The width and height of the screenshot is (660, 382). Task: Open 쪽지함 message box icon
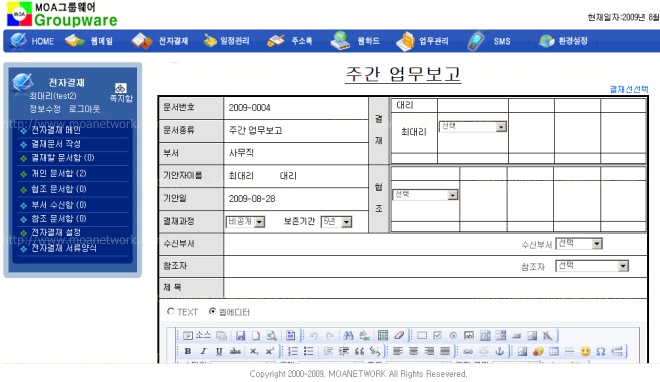click(x=121, y=93)
